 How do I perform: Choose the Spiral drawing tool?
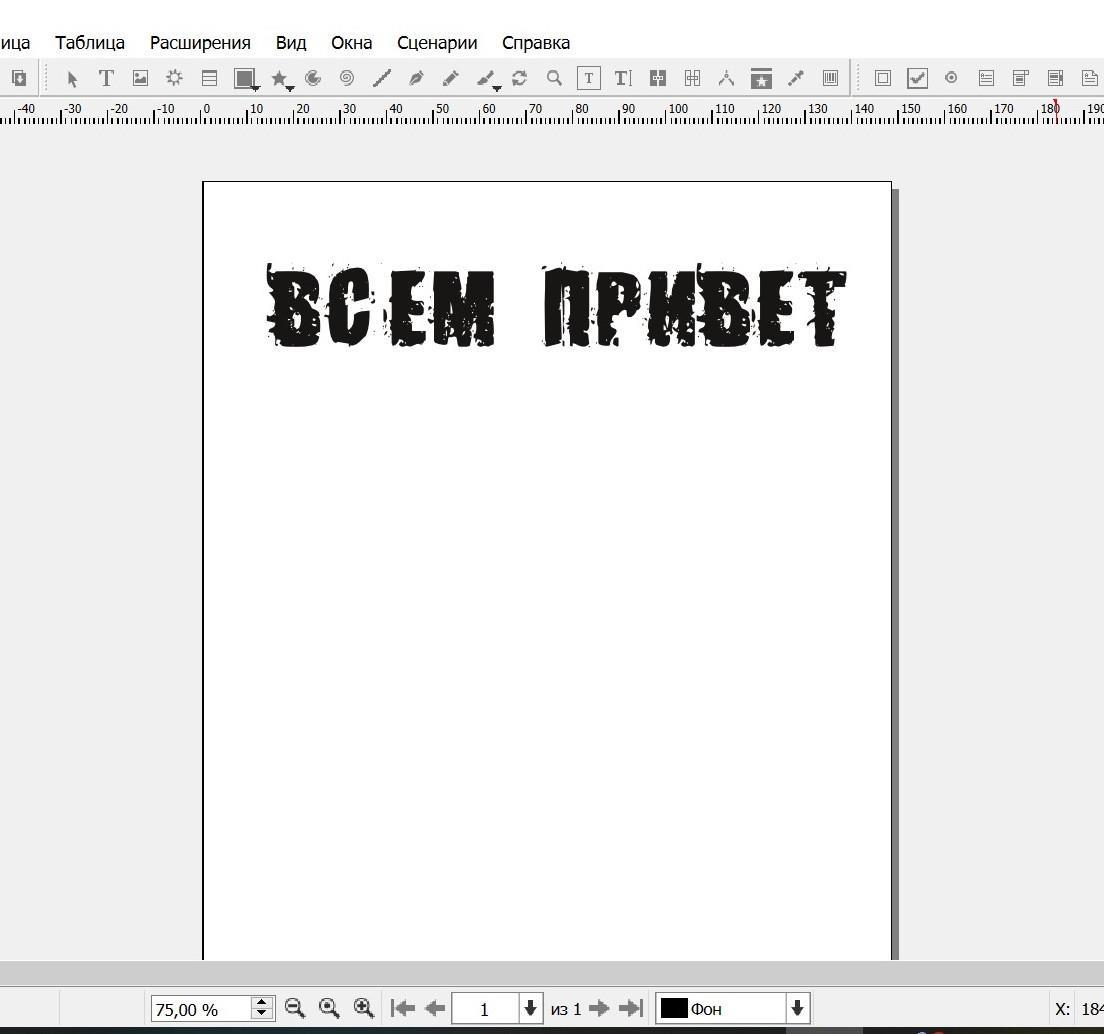(347, 78)
